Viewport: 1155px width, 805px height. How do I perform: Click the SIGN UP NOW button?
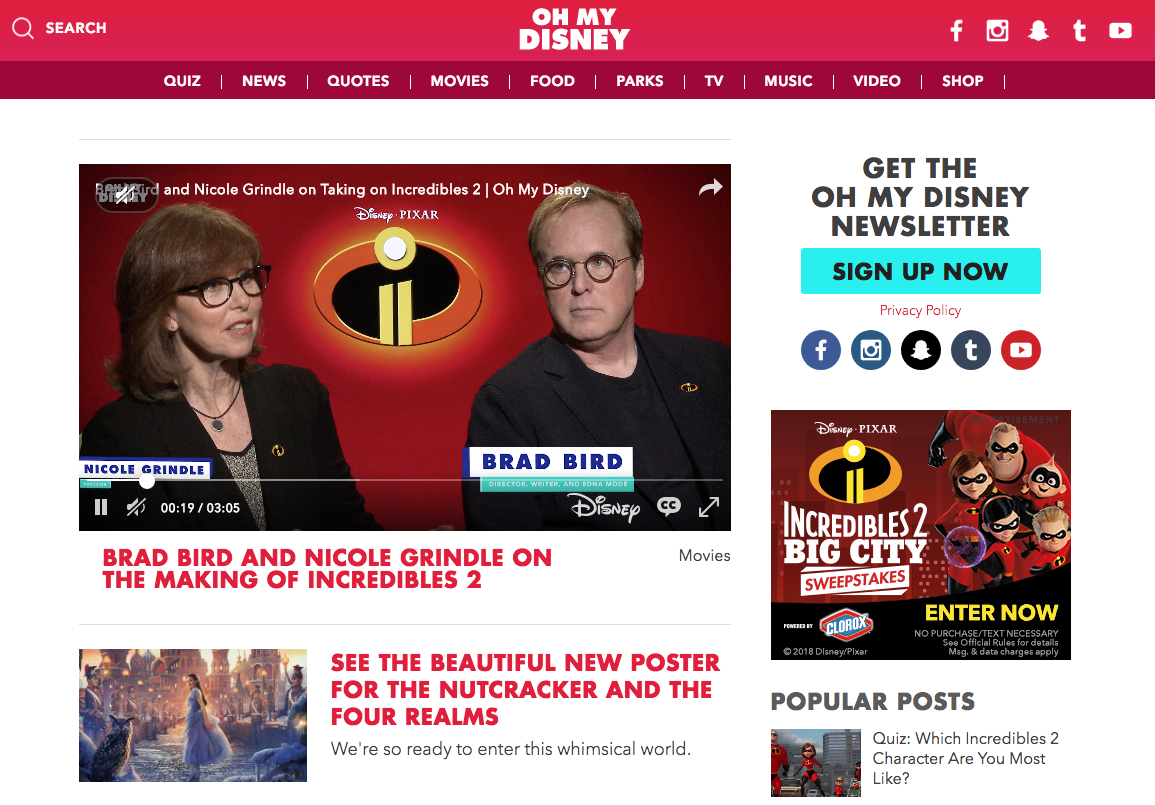pyautogui.click(x=921, y=271)
